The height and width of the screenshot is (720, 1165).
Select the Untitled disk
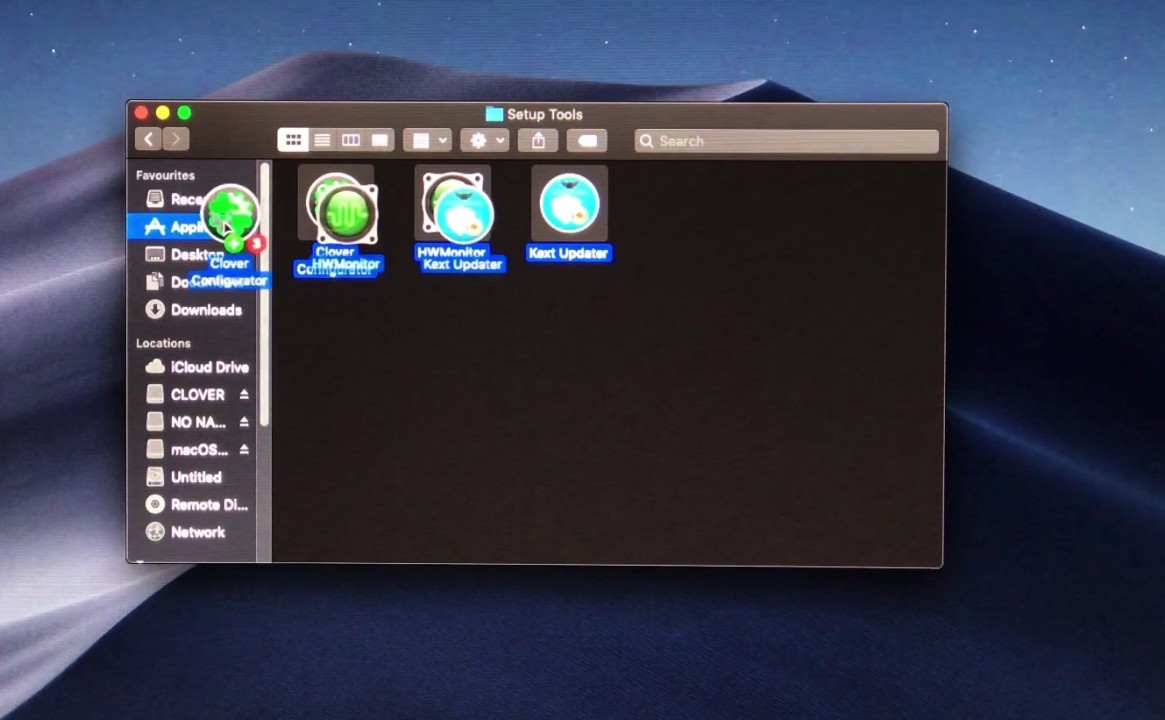192,477
